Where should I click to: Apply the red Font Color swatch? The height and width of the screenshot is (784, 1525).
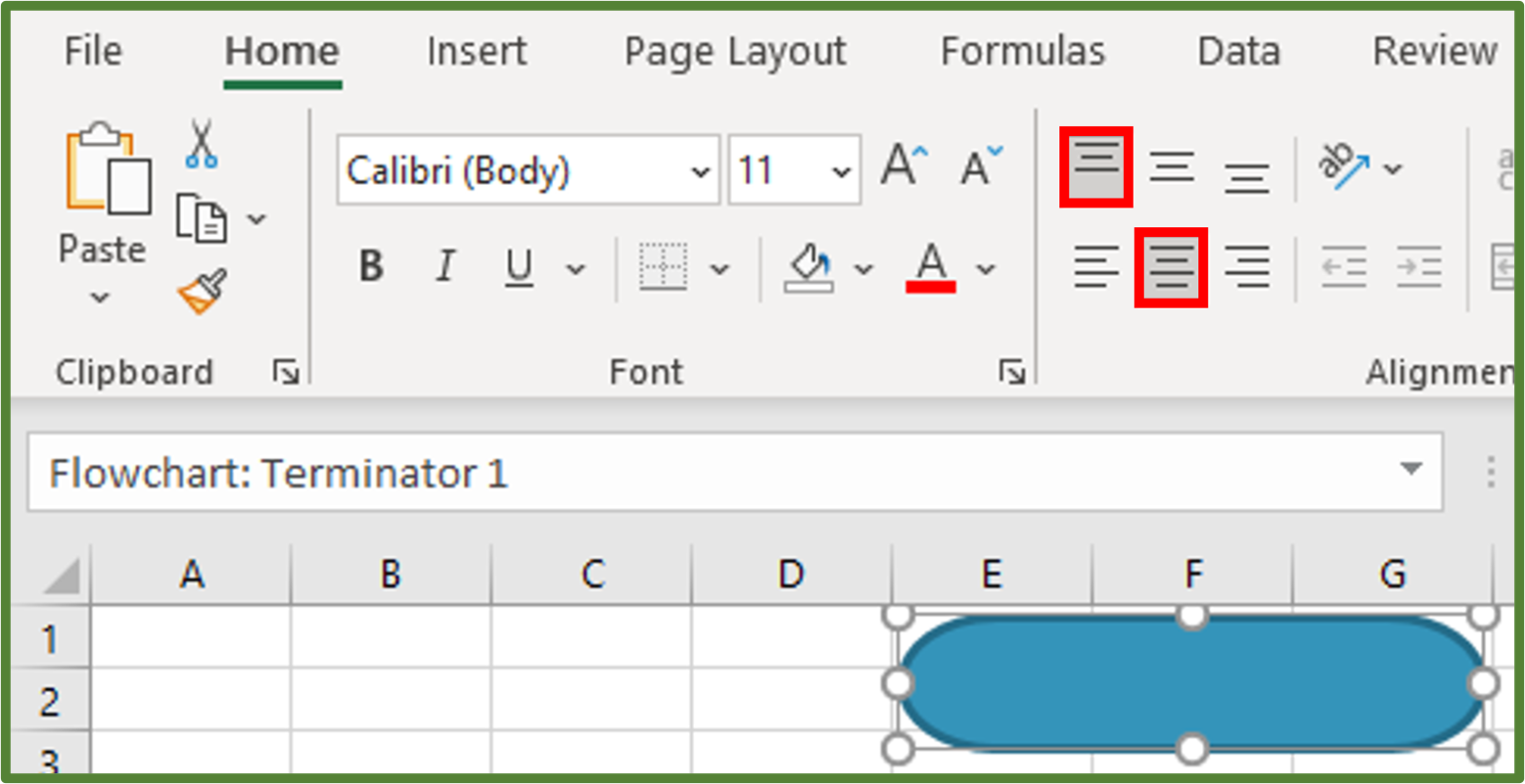[928, 268]
